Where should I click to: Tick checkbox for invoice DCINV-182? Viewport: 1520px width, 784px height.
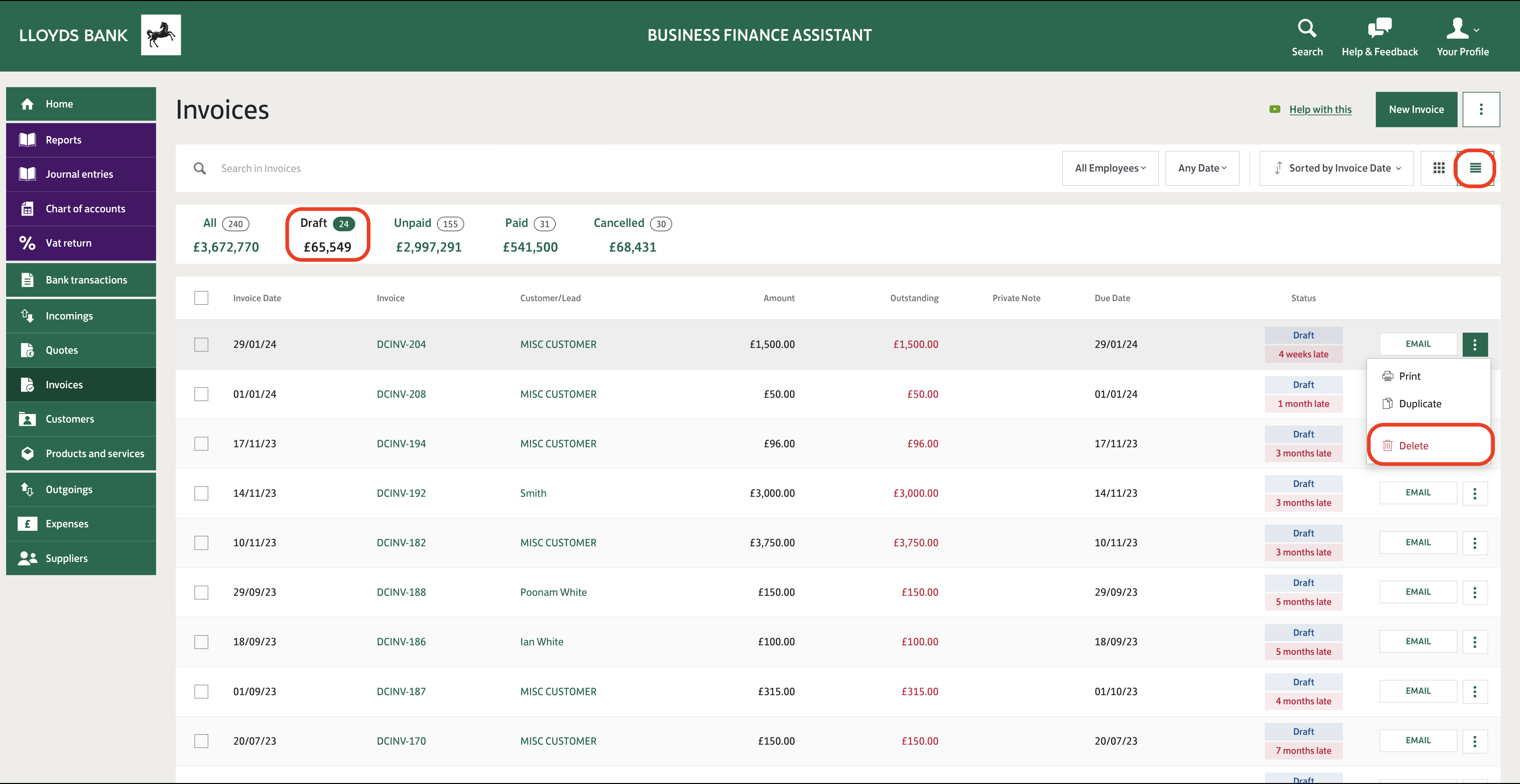point(201,543)
